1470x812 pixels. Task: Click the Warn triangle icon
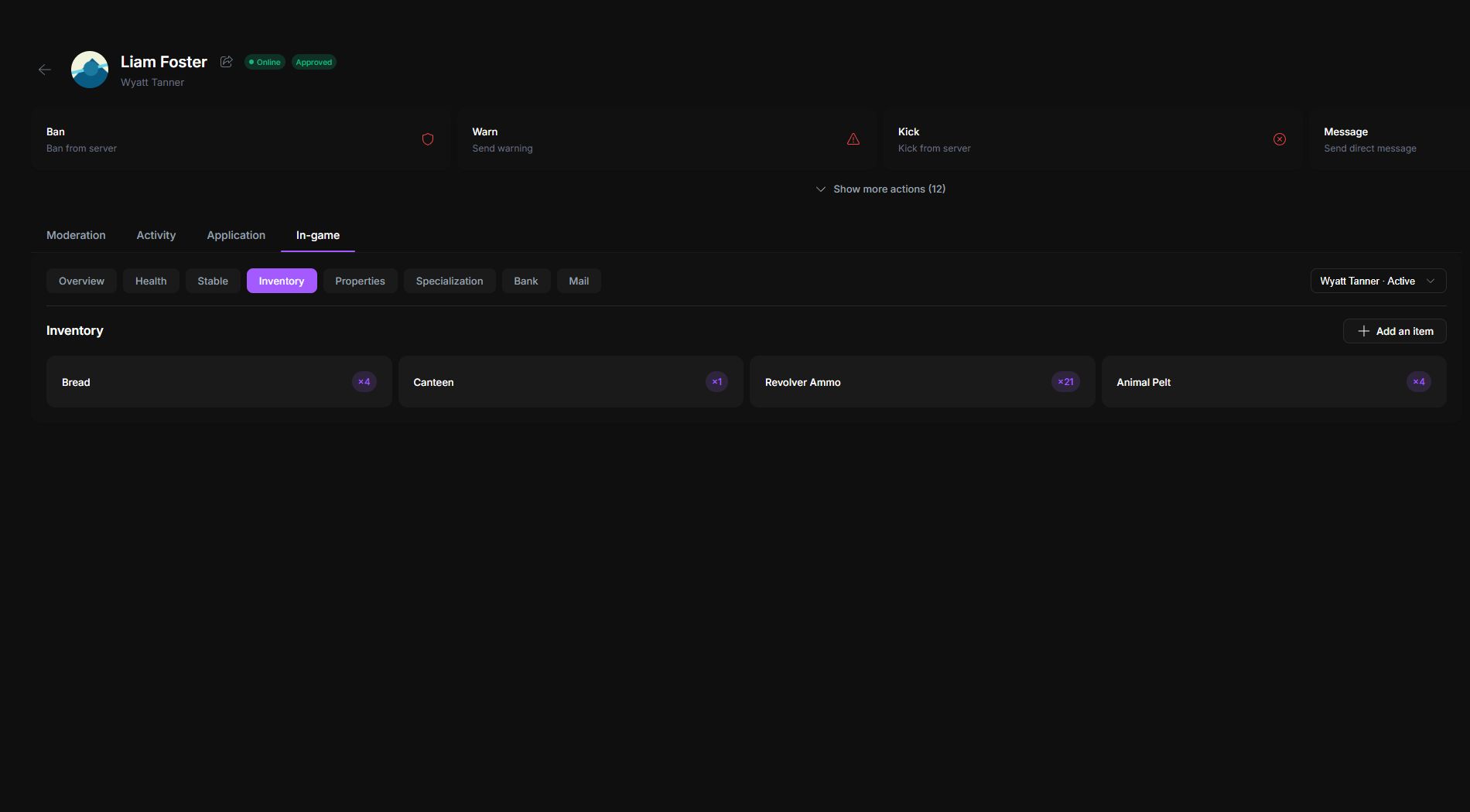pyautogui.click(x=853, y=139)
